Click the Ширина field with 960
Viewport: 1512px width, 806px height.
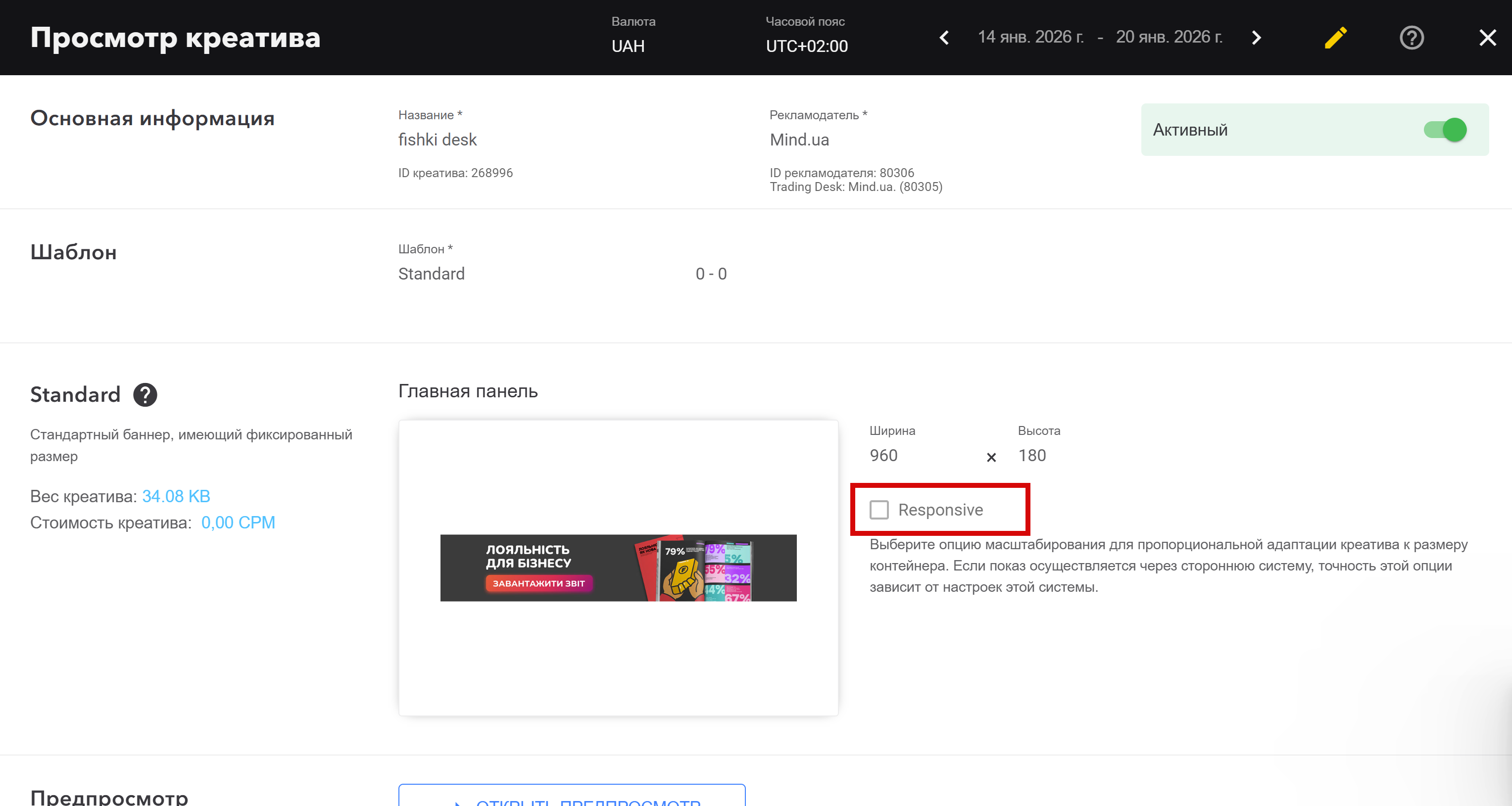coord(883,456)
